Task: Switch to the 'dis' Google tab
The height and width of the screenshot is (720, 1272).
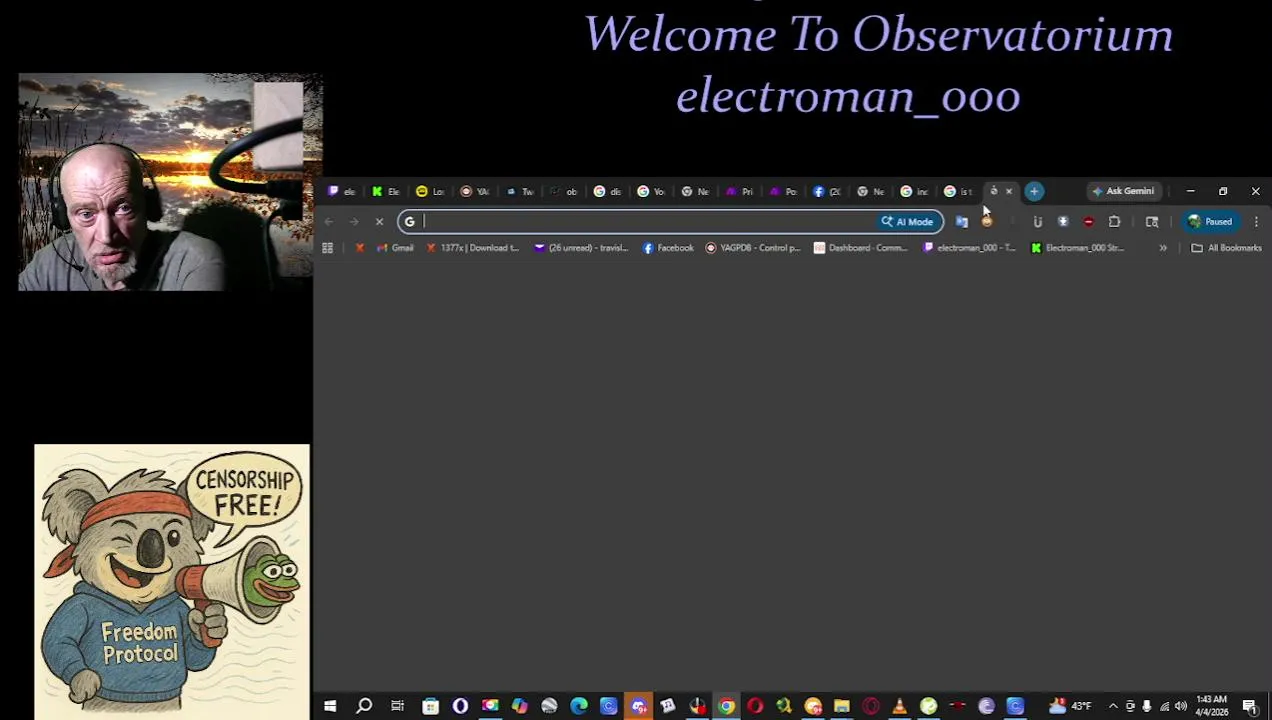Action: coord(607,191)
